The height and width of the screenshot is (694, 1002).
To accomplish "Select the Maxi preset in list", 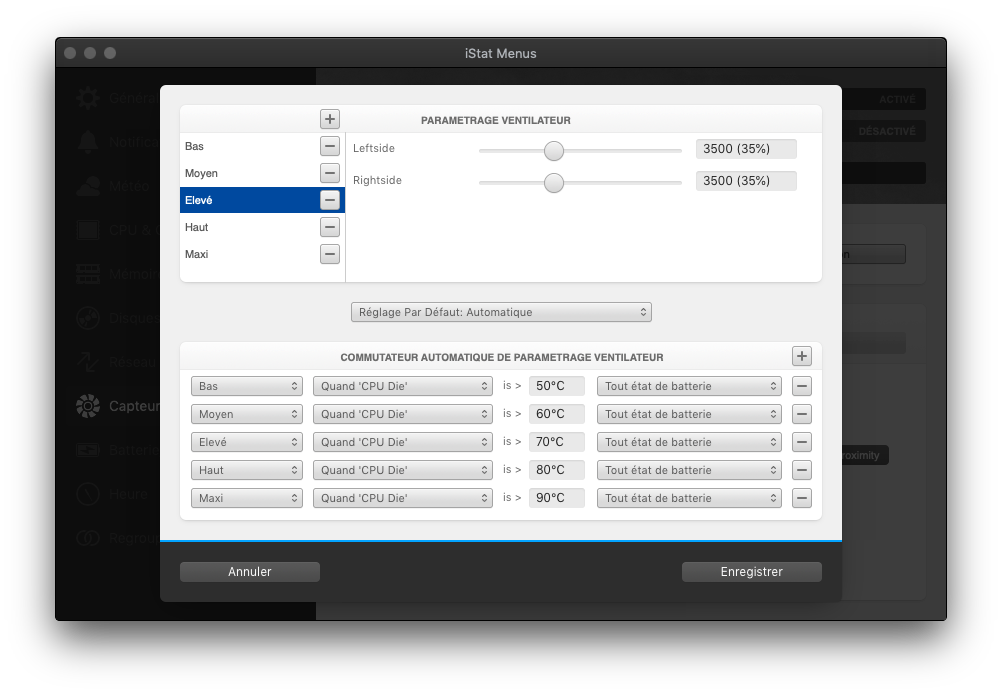I will 249,254.
